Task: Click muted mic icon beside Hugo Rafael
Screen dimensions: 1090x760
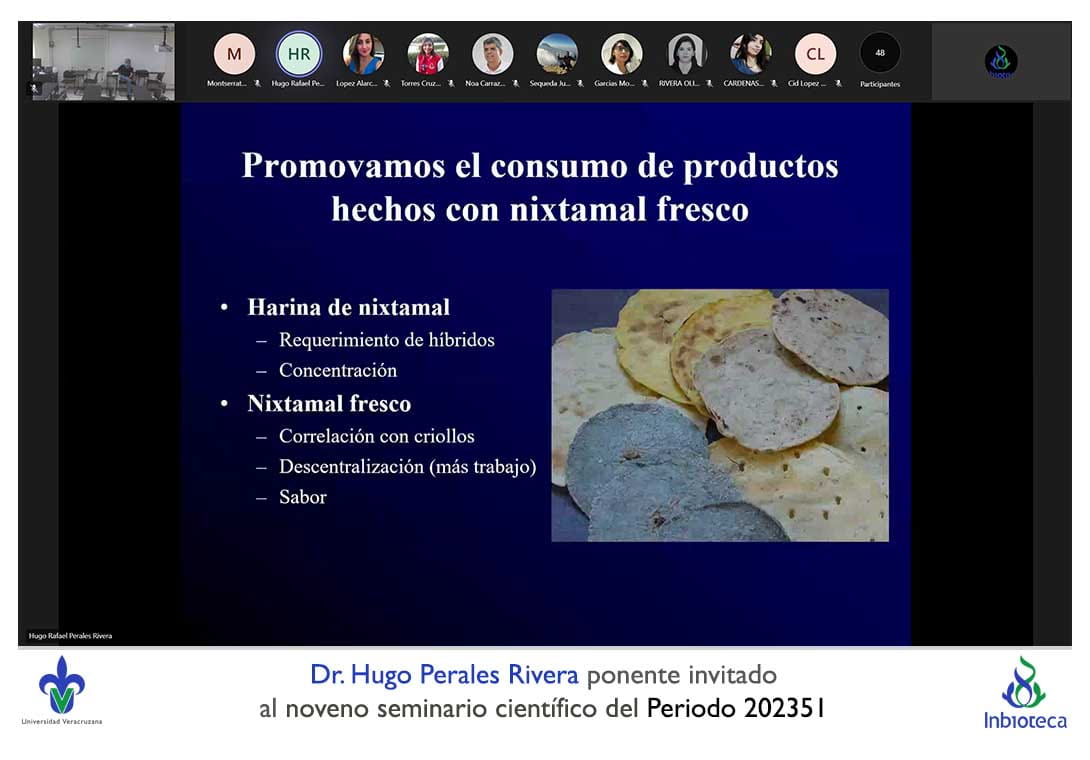Action: tap(322, 84)
